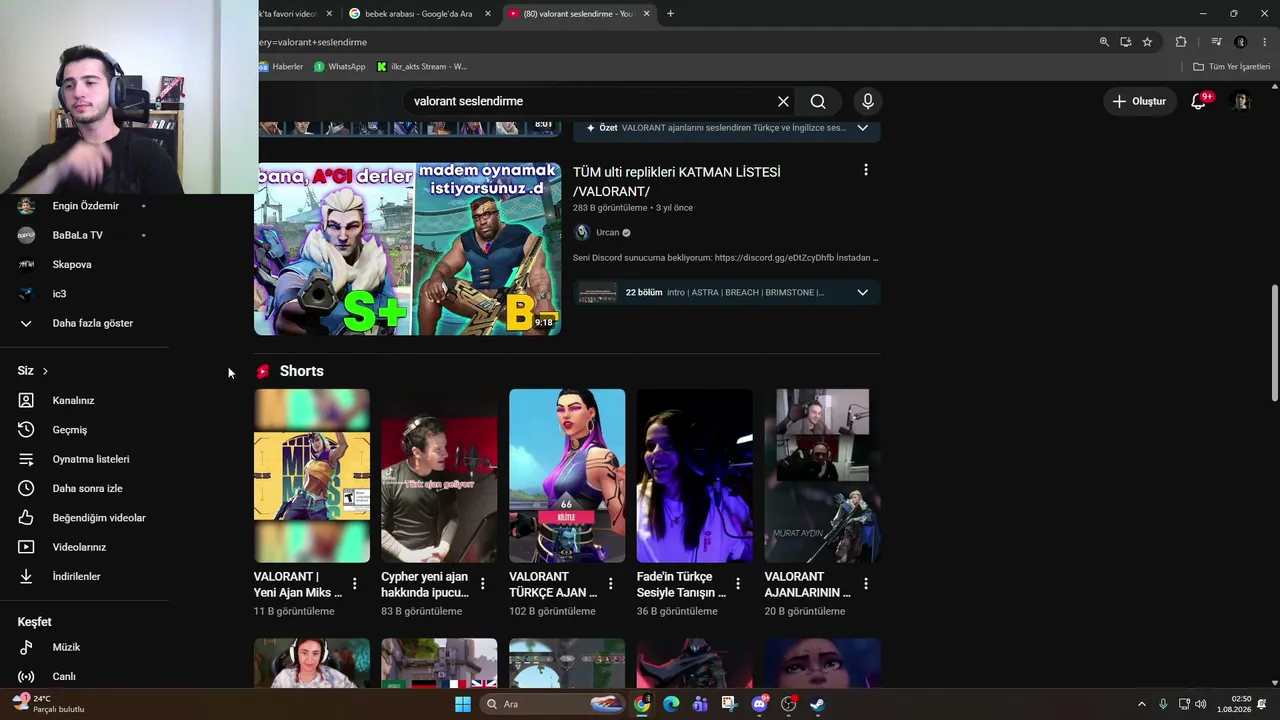Open a new browser tab

(670, 14)
